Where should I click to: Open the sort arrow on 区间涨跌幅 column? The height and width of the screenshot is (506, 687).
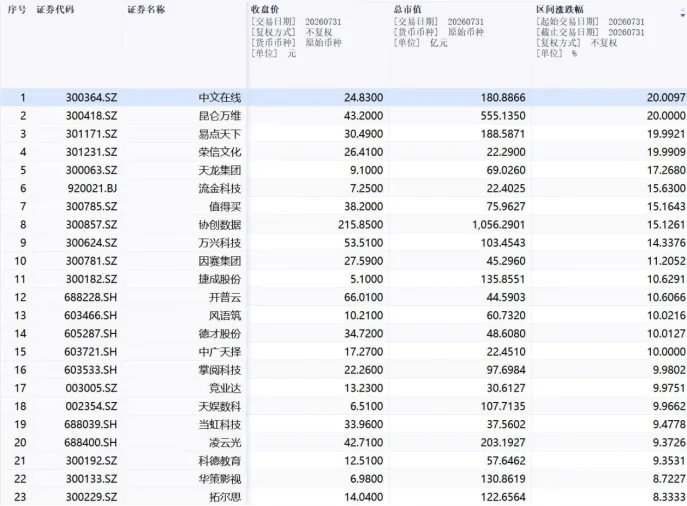coord(683,15)
